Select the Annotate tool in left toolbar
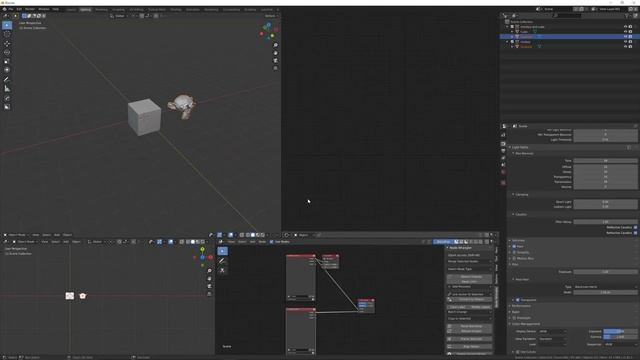This screenshot has height=360, width=640. (7, 80)
